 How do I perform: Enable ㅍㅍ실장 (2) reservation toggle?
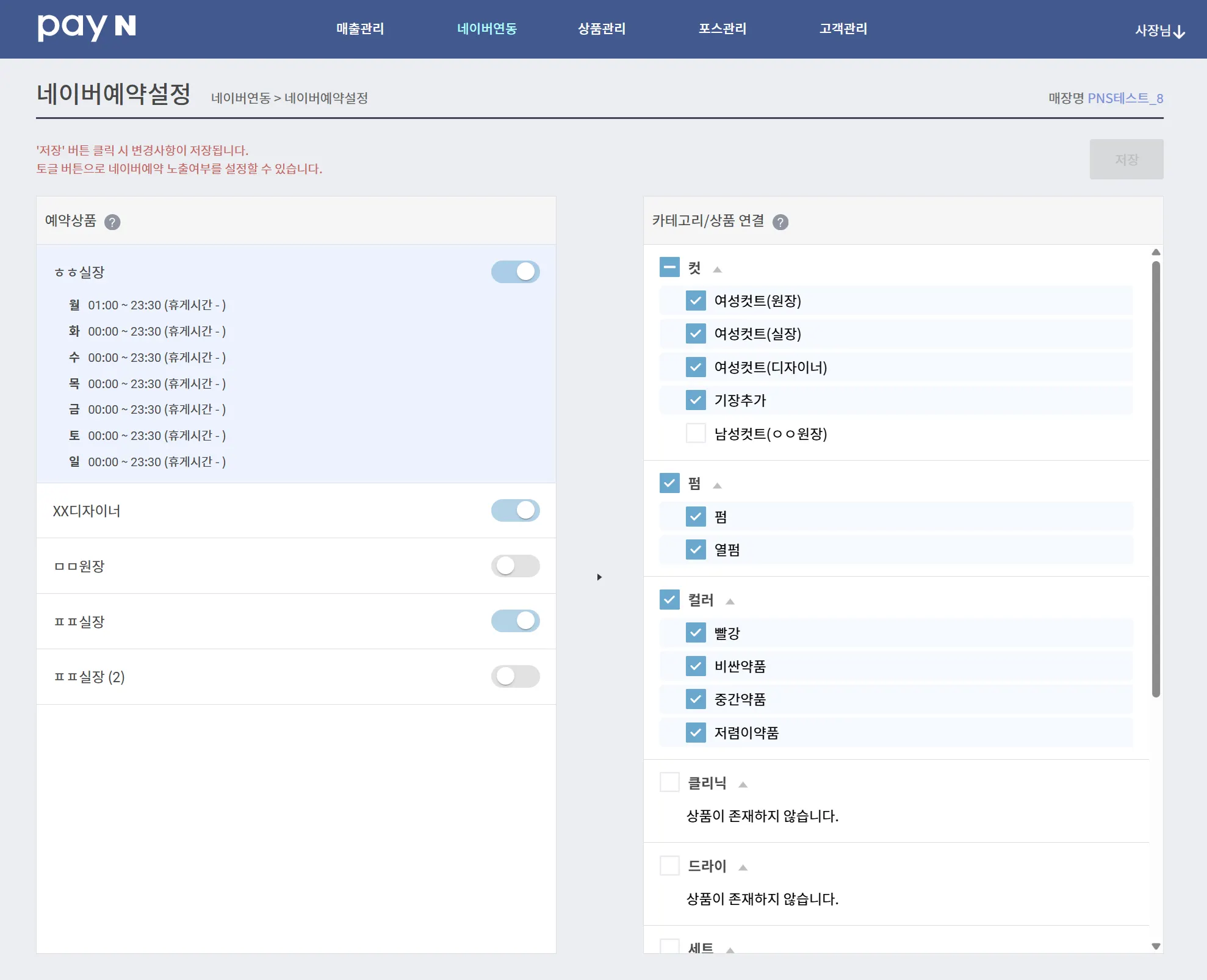pos(515,676)
